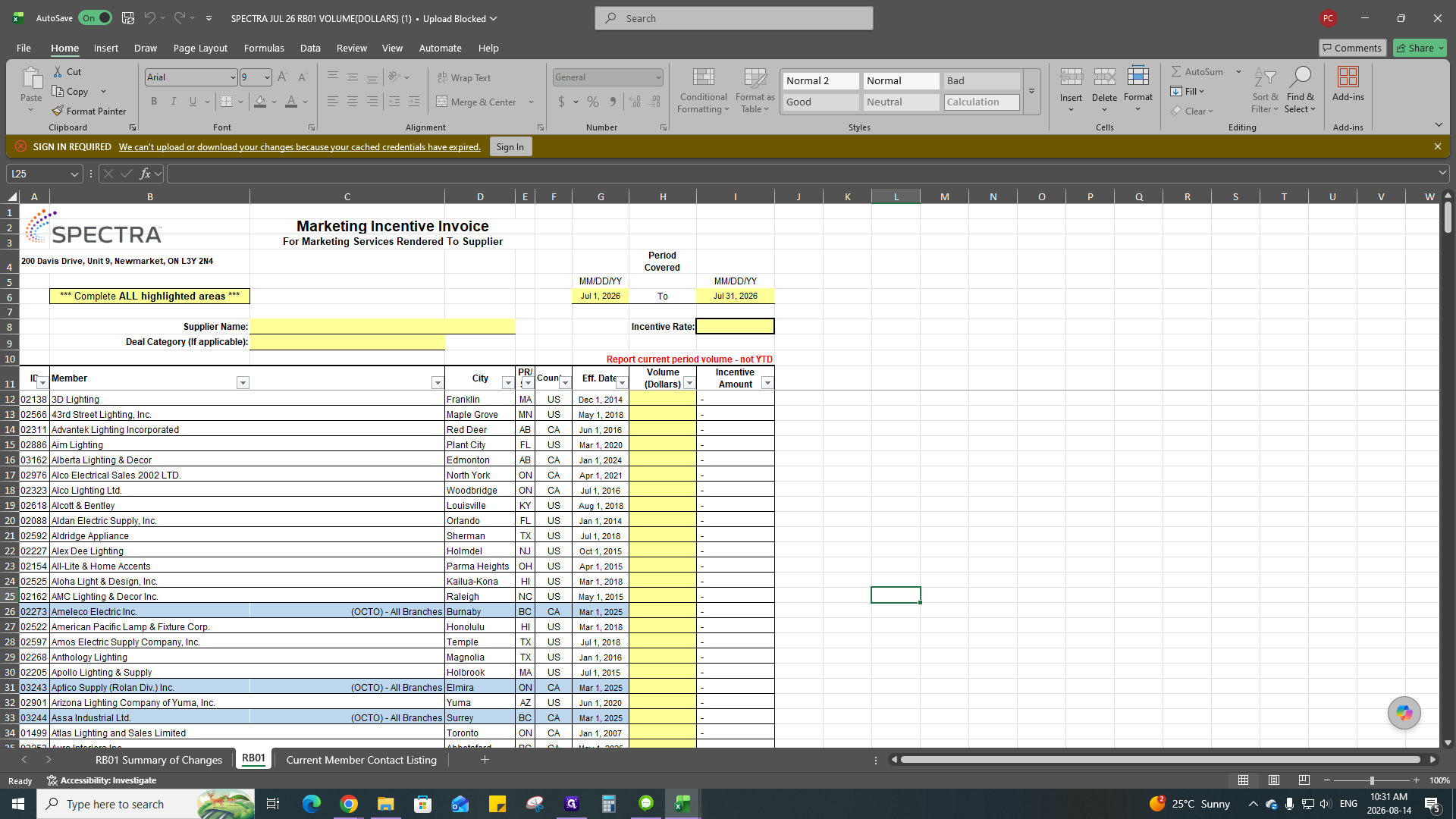The width and height of the screenshot is (1456, 819).
Task: Click the Windows Start button
Action: (18, 804)
